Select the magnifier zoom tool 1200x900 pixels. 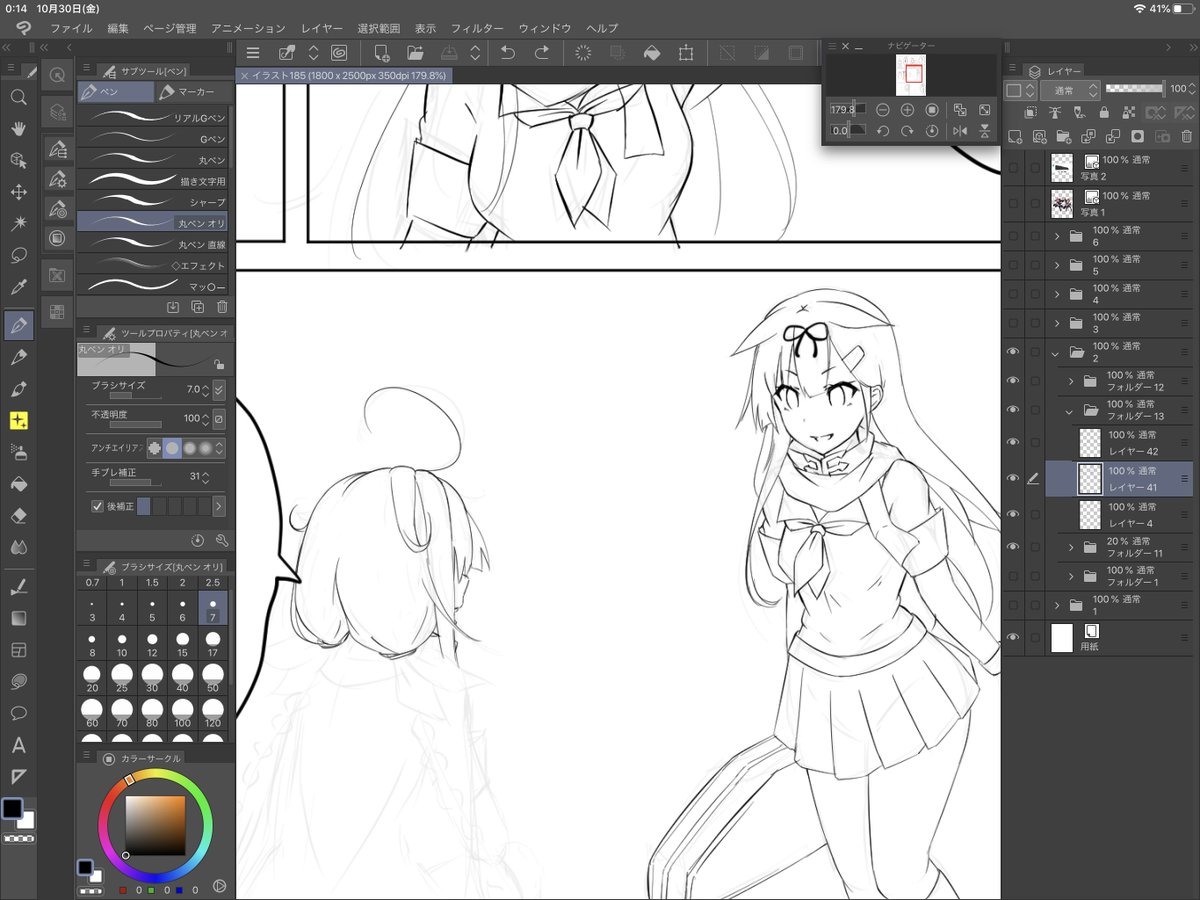tap(18, 97)
